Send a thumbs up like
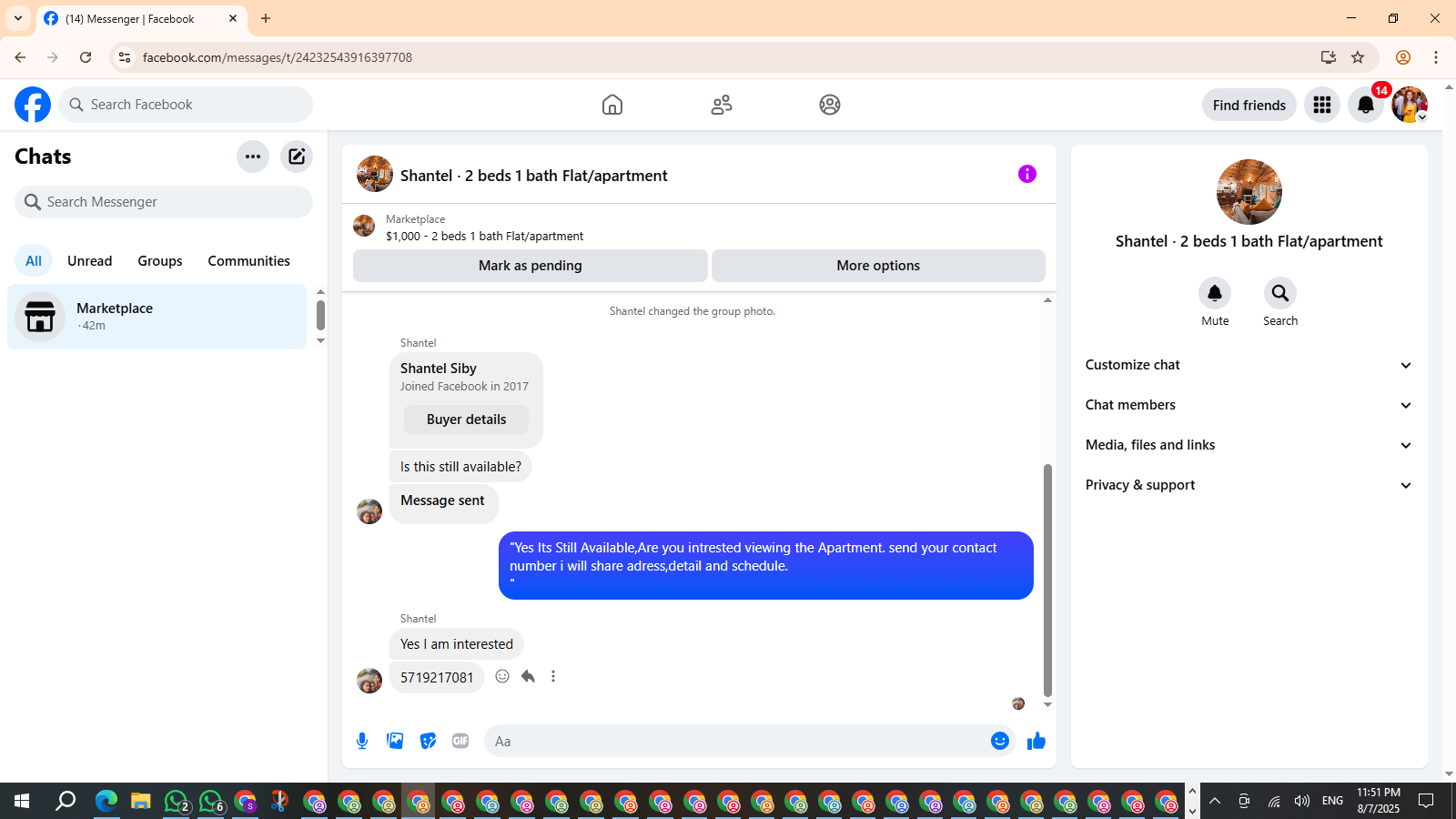1456x819 pixels. pyautogui.click(x=1036, y=741)
